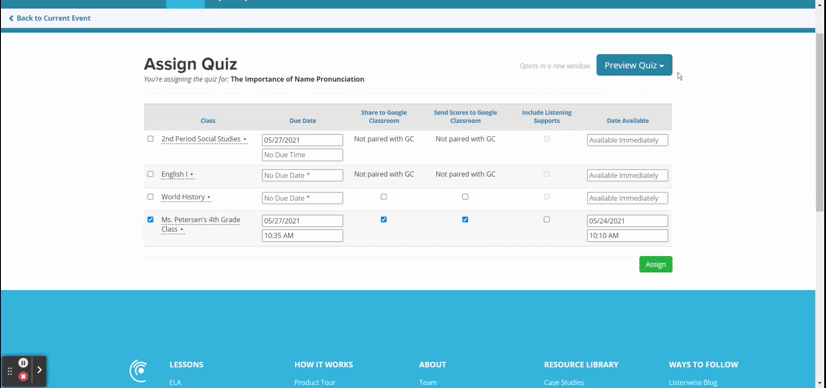Open the Team footer link
The height and width of the screenshot is (388, 826).
[x=428, y=383]
